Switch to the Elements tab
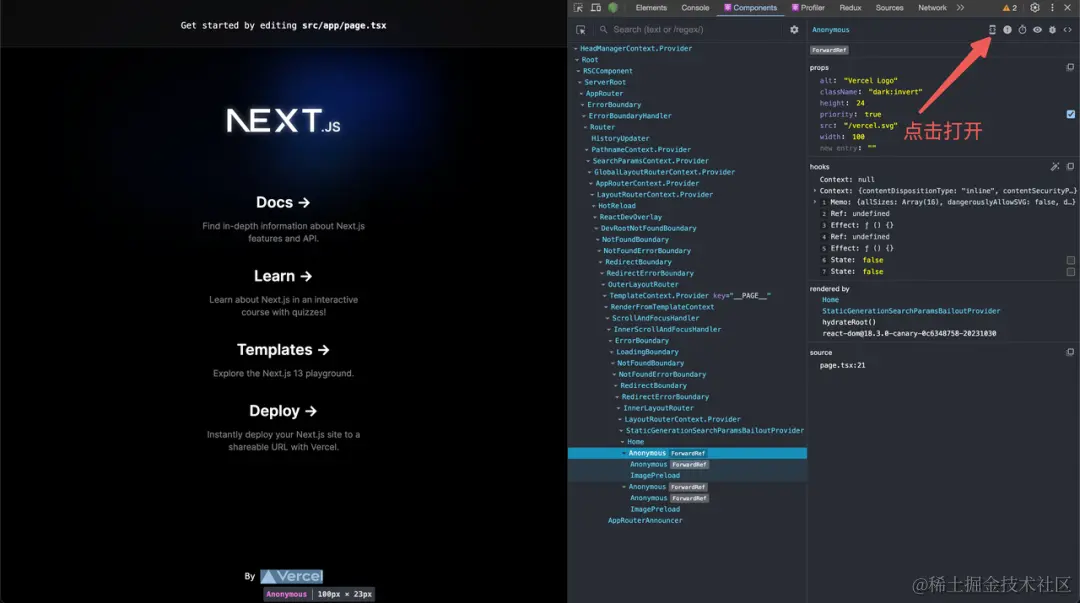 click(x=651, y=8)
